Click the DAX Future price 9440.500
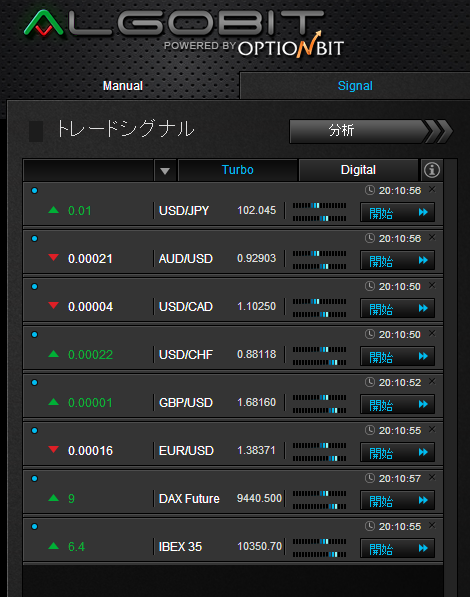 click(x=259, y=498)
